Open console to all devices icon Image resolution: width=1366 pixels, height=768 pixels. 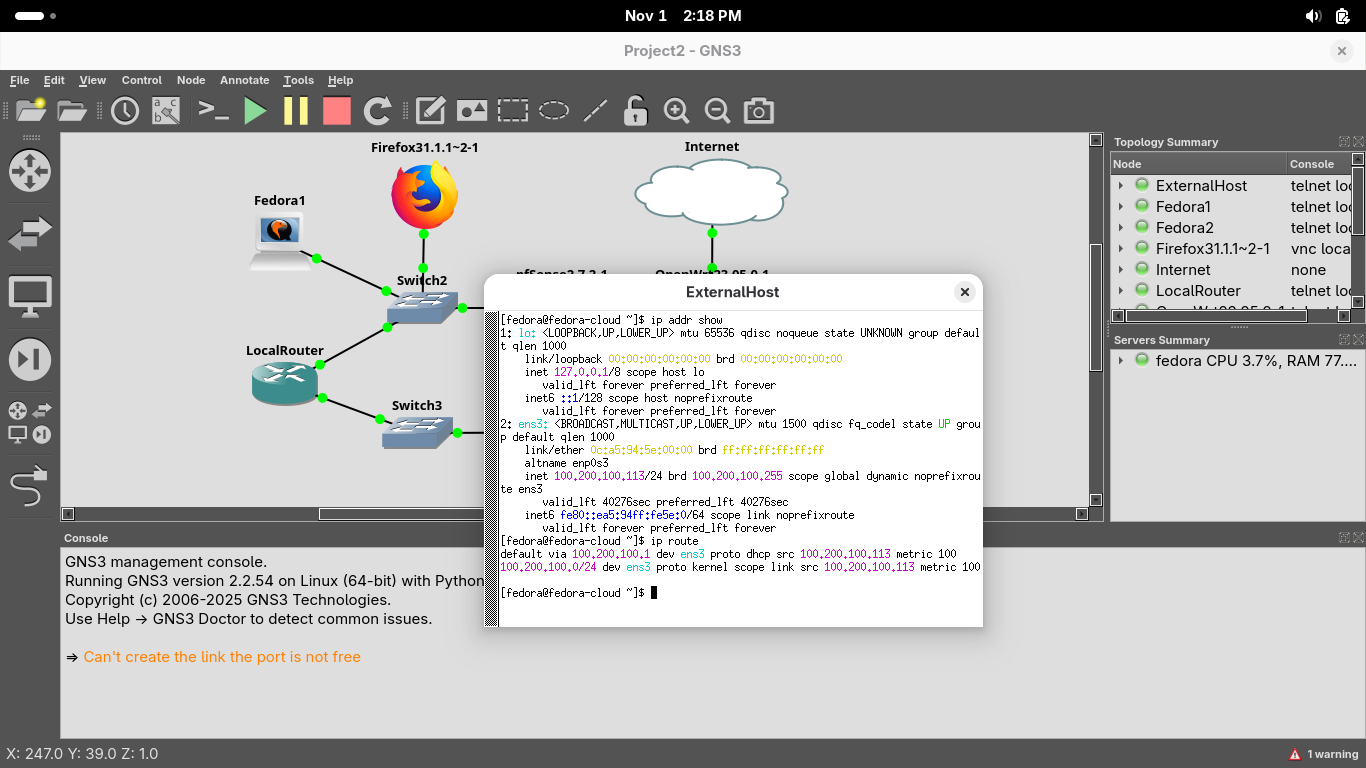[214, 111]
